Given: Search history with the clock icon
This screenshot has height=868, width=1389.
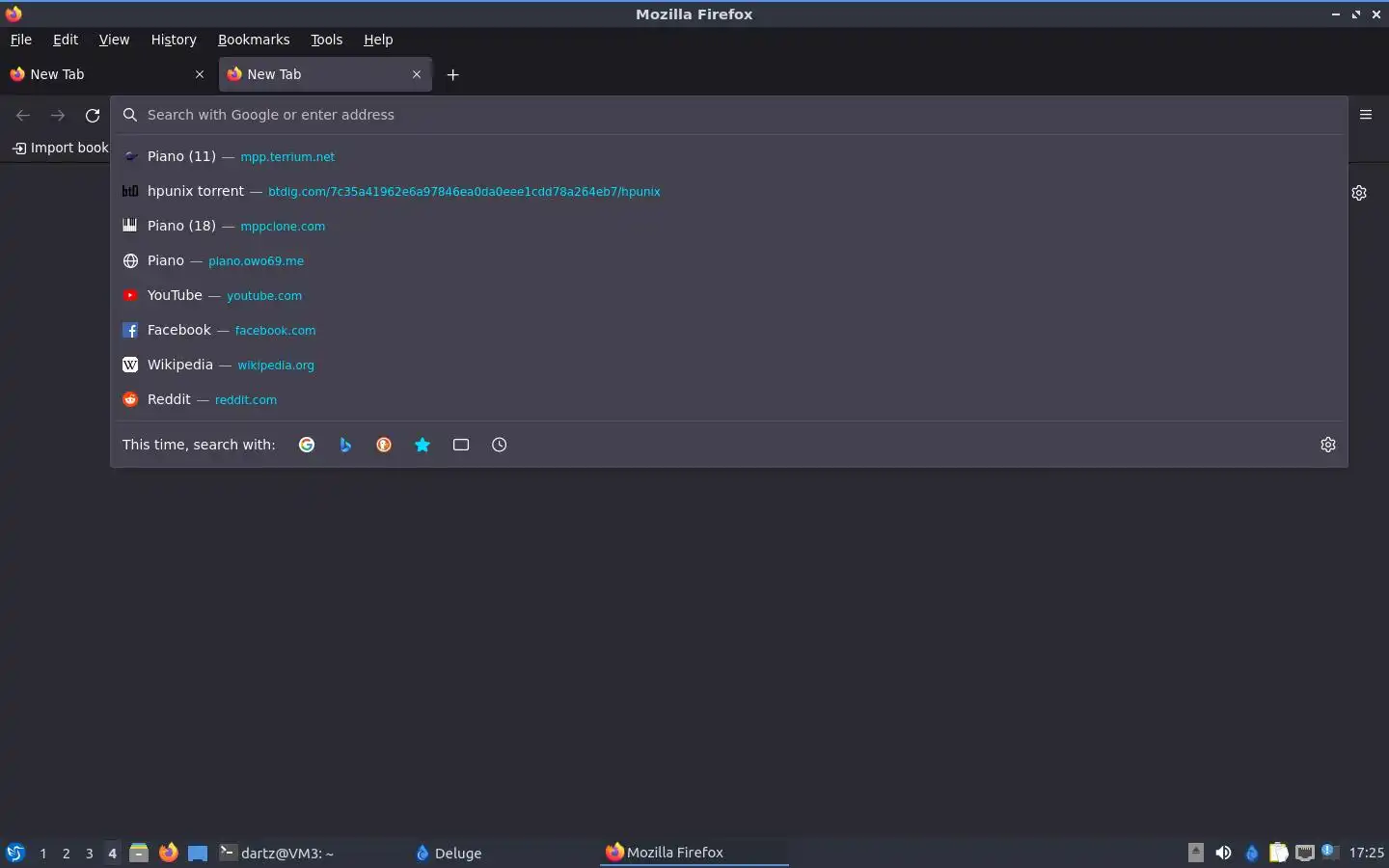Looking at the screenshot, I should (x=500, y=445).
